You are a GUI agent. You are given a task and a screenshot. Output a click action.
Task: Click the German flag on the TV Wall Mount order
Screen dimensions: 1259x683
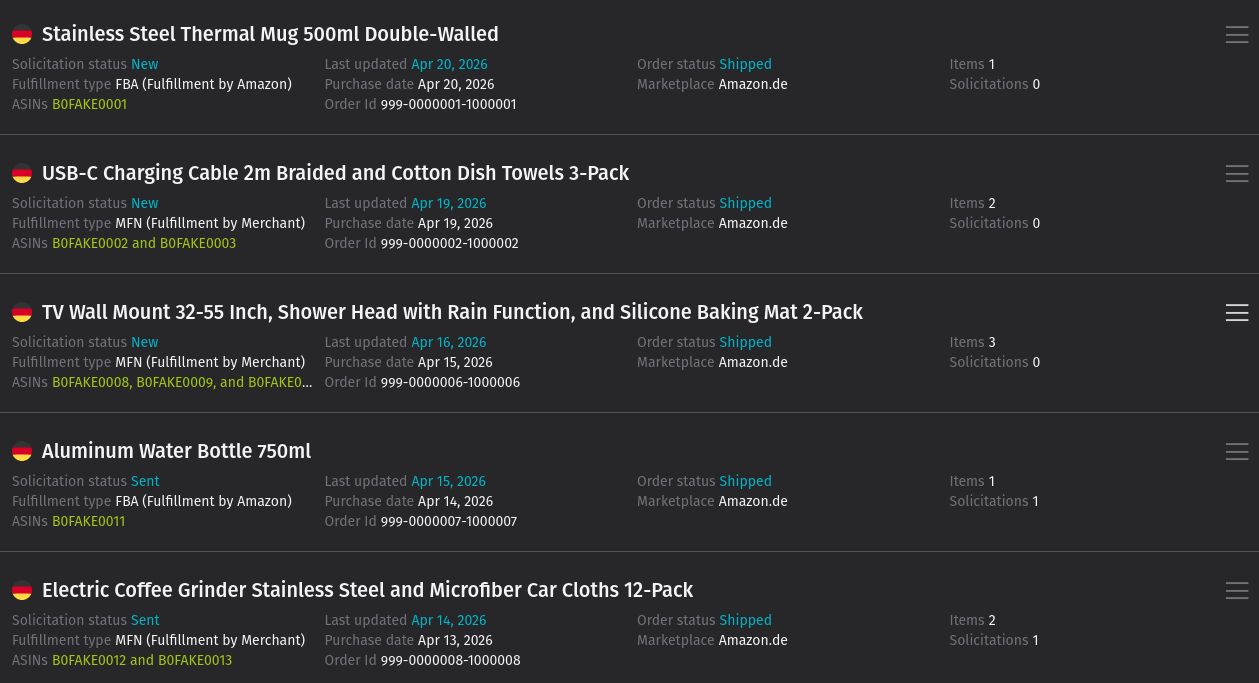point(21,312)
